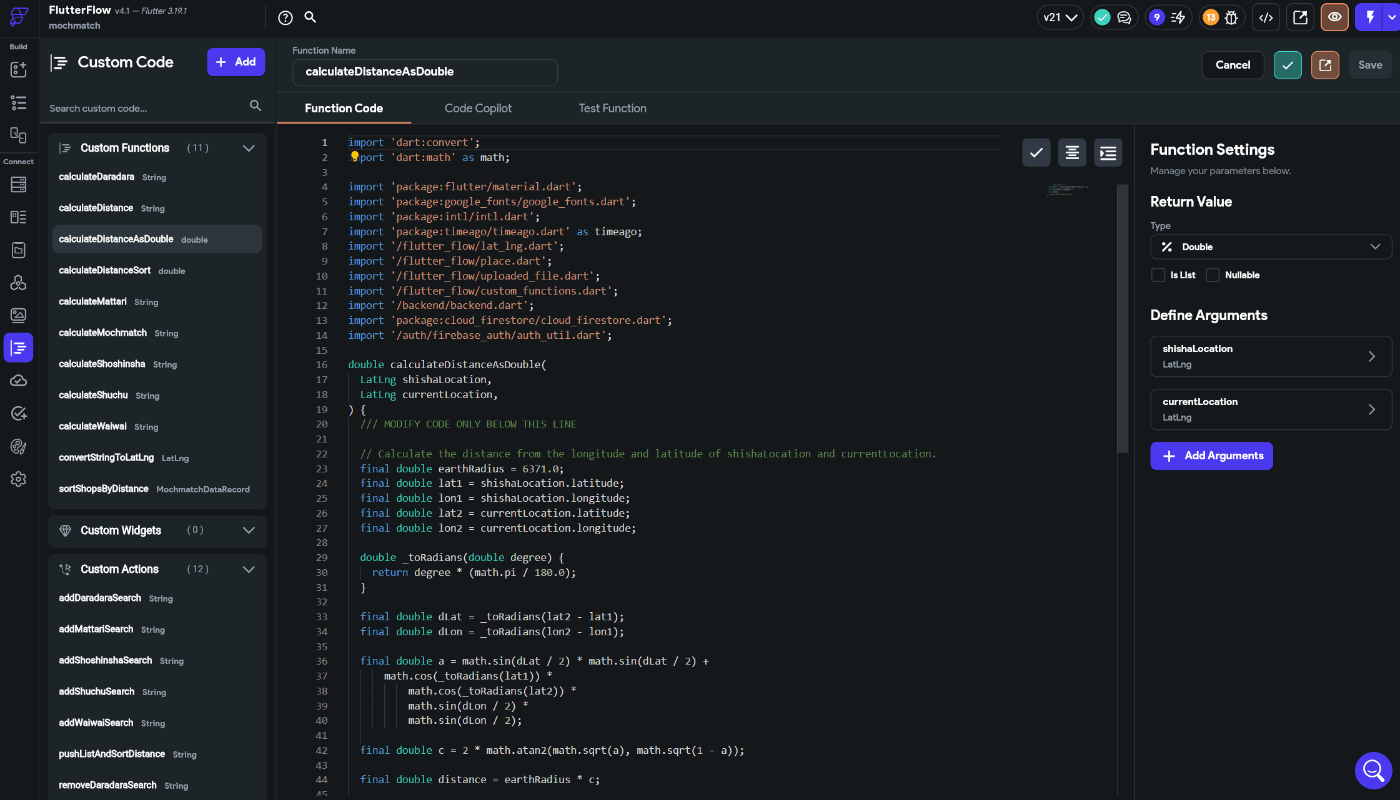Viewport: 1400px width, 800px height.
Task: Open the Firestore database icon in Connect section
Action: point(18,185)
